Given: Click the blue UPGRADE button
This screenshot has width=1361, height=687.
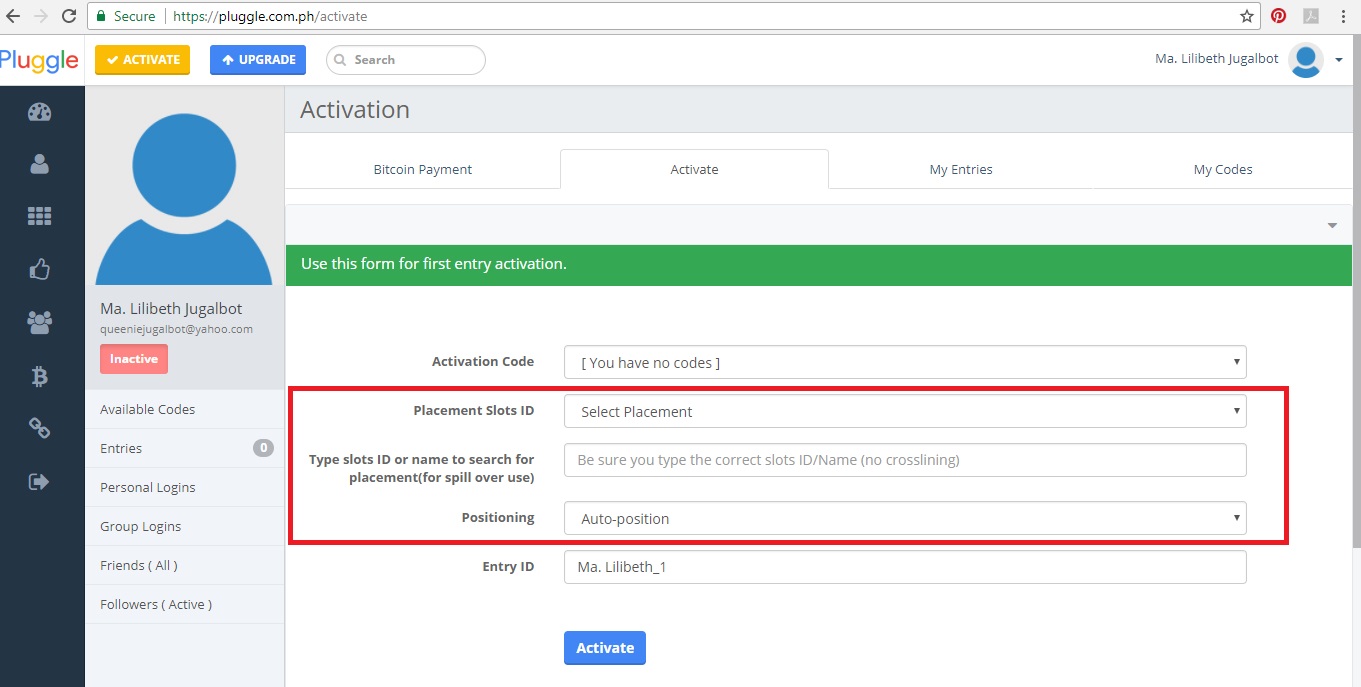Looking at the screenshot, I should coord(258,60).
